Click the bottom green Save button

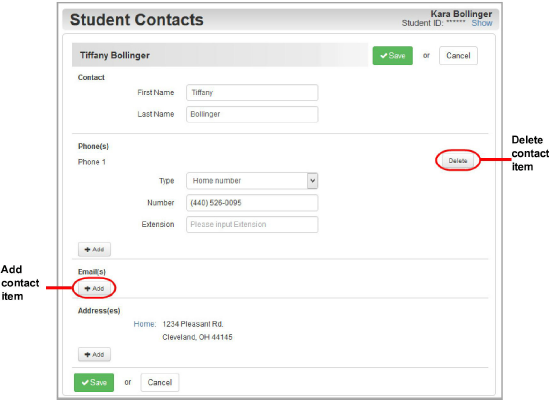click(x=94, y=382)
